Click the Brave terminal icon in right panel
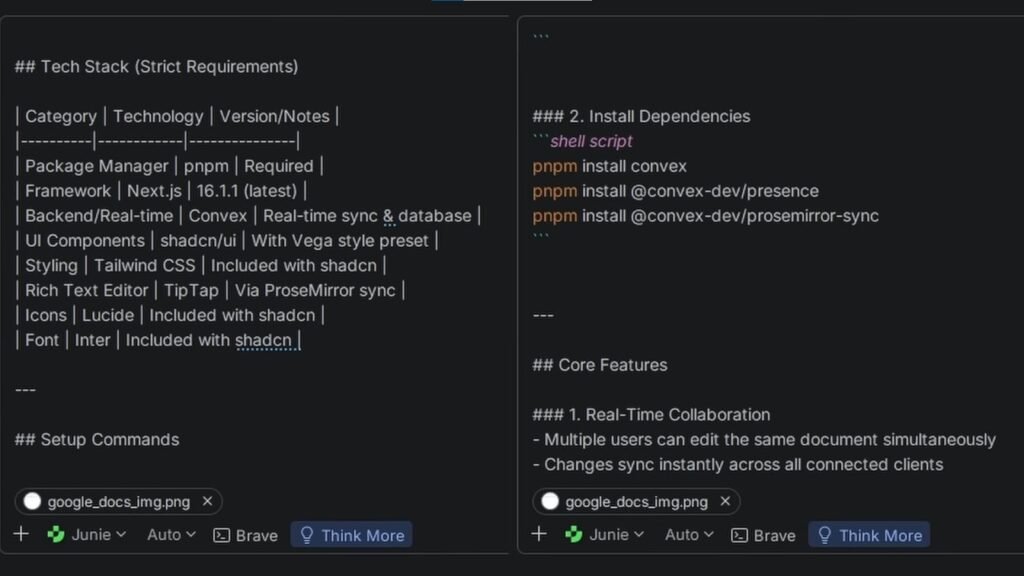 click(740, 536)
